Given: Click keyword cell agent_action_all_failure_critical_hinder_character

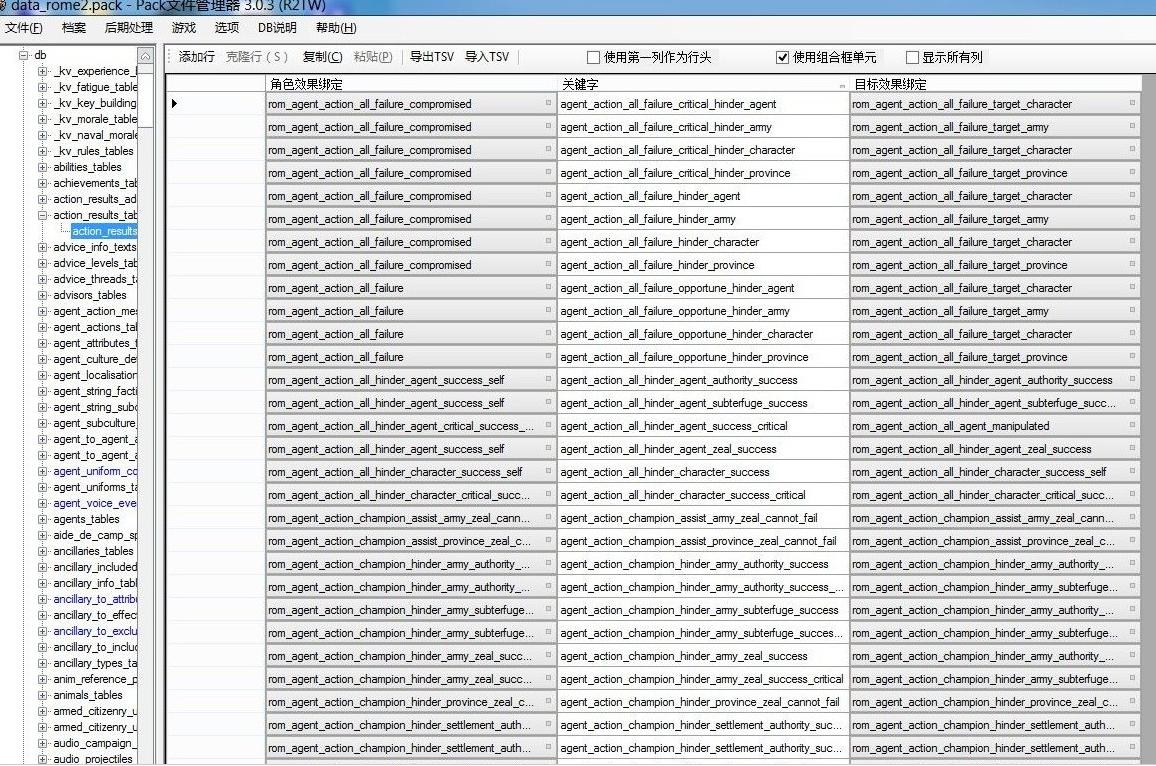Looking at the screenshot, I should pos(703,150).
